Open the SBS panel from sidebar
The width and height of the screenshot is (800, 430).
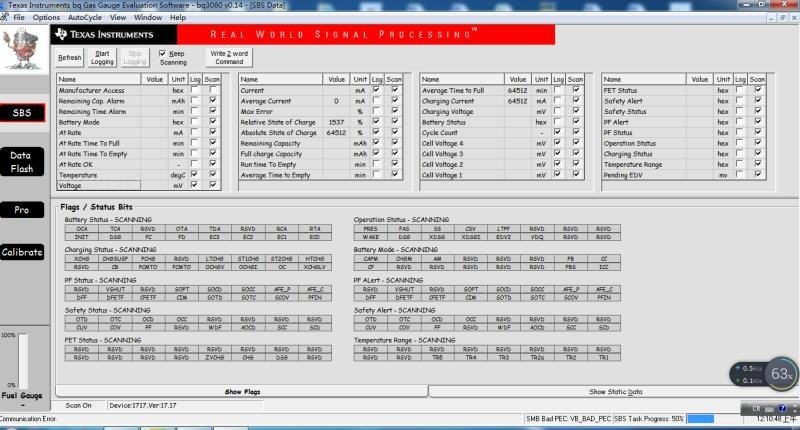[x=22, y=113]
